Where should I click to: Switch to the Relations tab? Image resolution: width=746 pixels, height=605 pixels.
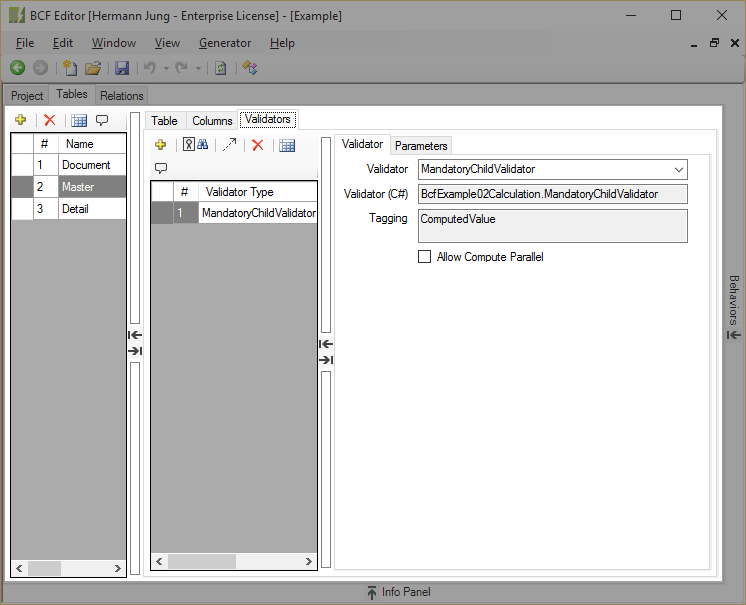(122, 96)
